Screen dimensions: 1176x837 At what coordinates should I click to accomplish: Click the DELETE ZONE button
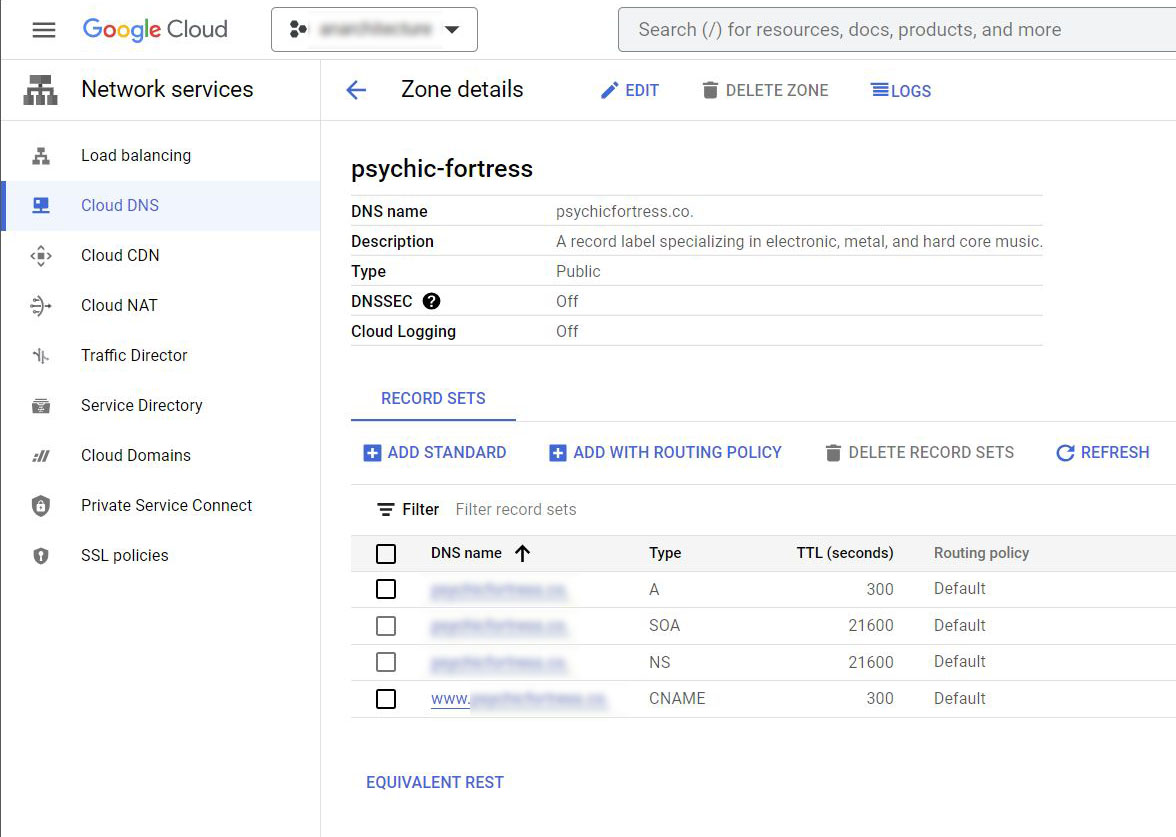765,91
